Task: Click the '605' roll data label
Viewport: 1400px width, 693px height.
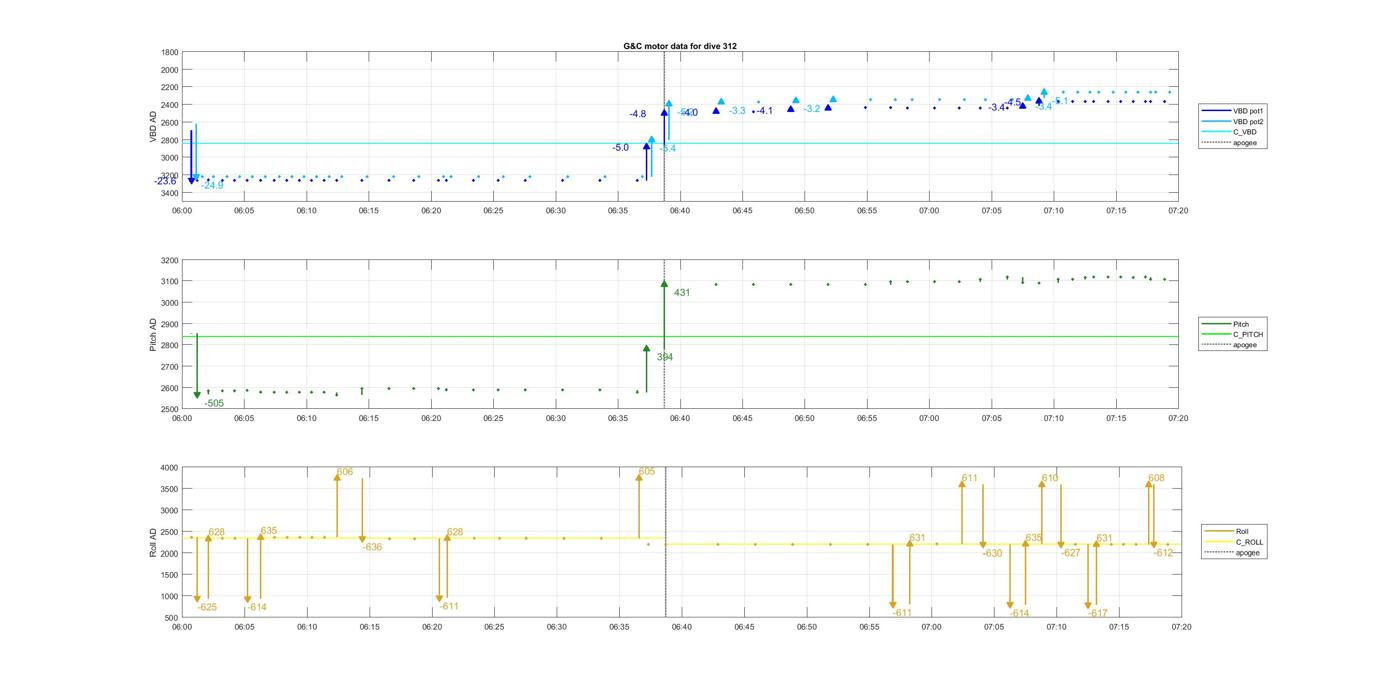Action: point(647,471)
